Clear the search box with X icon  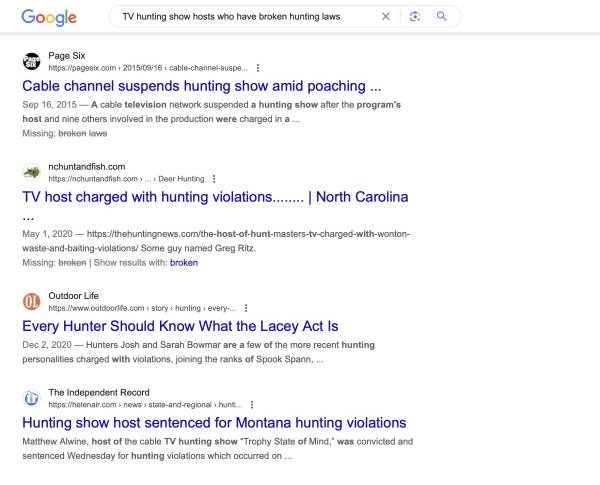pos(386,16)
